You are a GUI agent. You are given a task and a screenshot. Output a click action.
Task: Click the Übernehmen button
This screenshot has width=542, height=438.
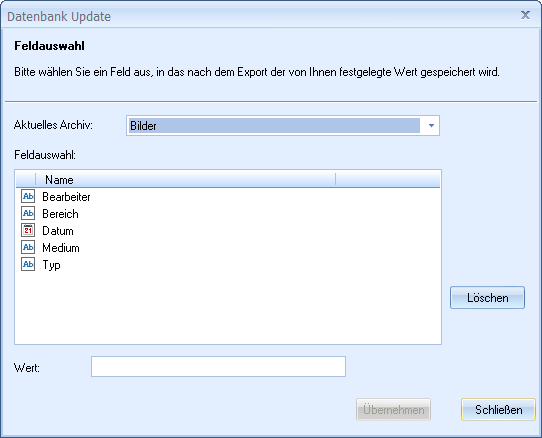pos(393,409)
